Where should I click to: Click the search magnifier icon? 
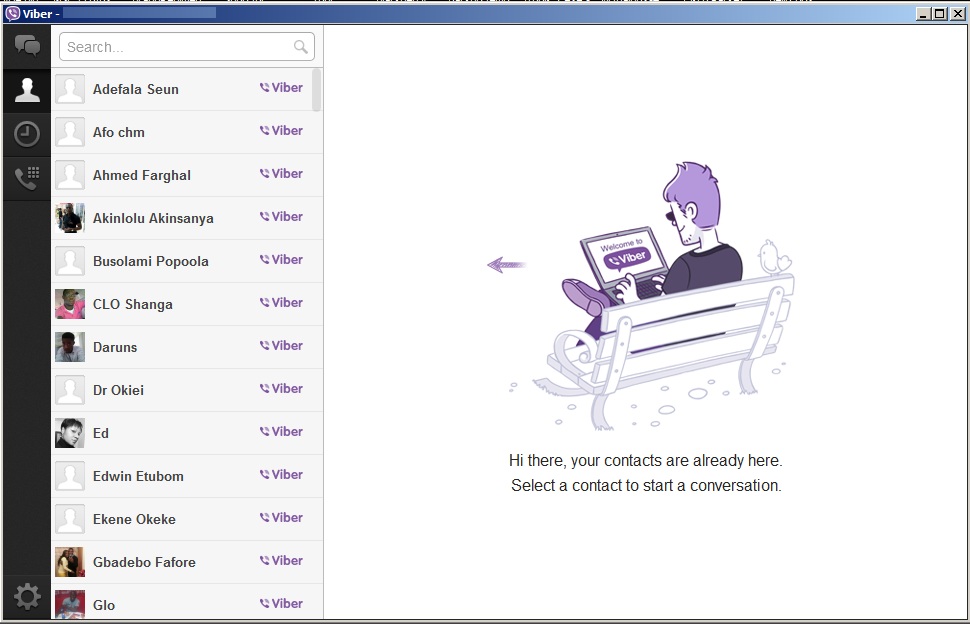(x=301, y=47)
